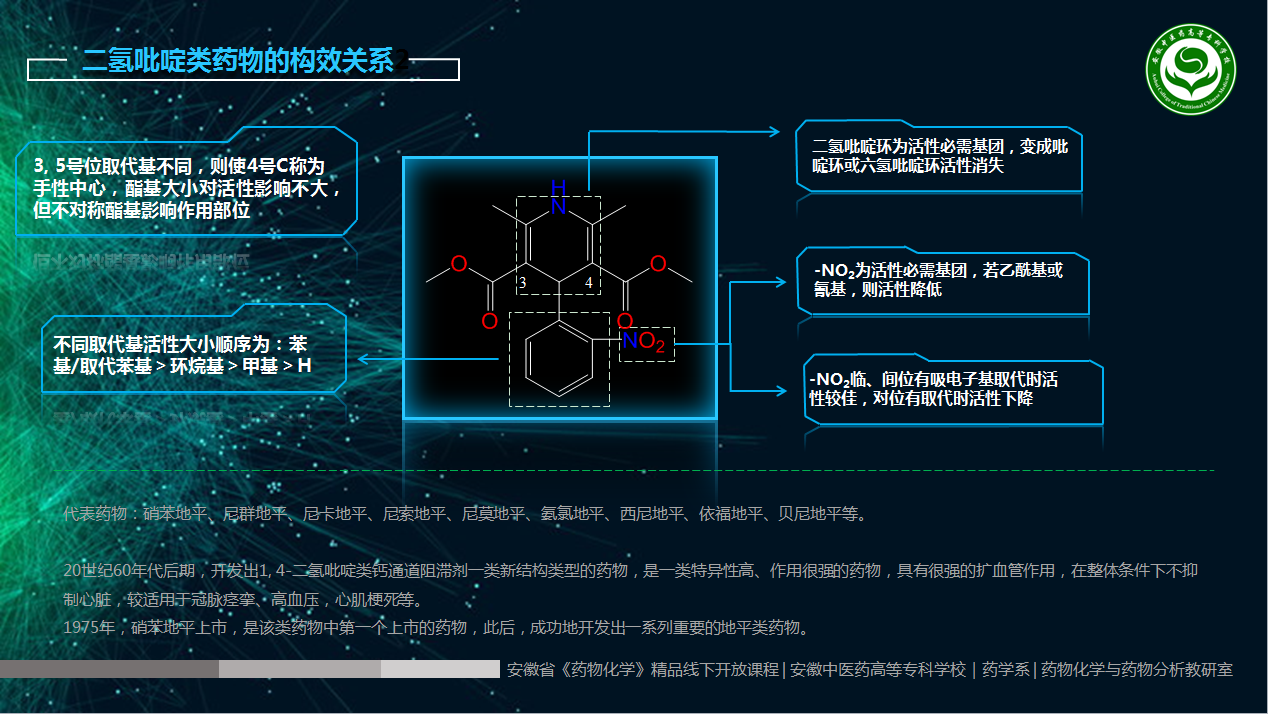Click the H atom above the nitrogen
Screen dimensions: 1268x714
click(557, 187)
